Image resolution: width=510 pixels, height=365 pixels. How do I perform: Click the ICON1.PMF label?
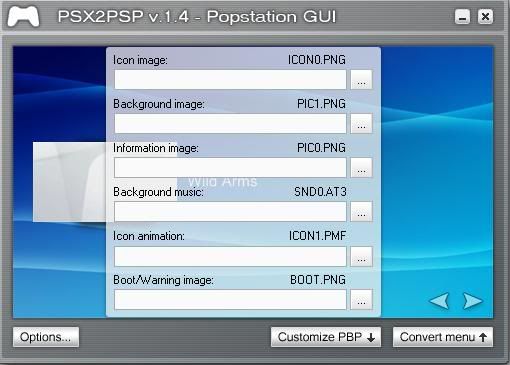[317, 236]
